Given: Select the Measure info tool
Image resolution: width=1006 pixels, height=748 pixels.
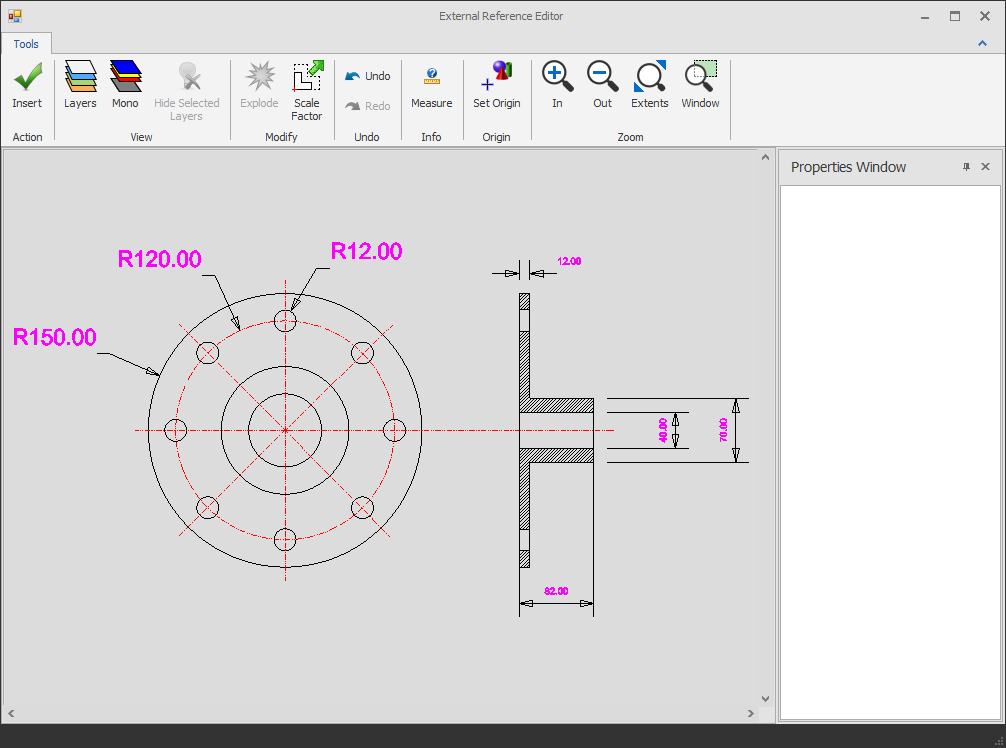Looking at the screenshot, I should click(432, 85).
